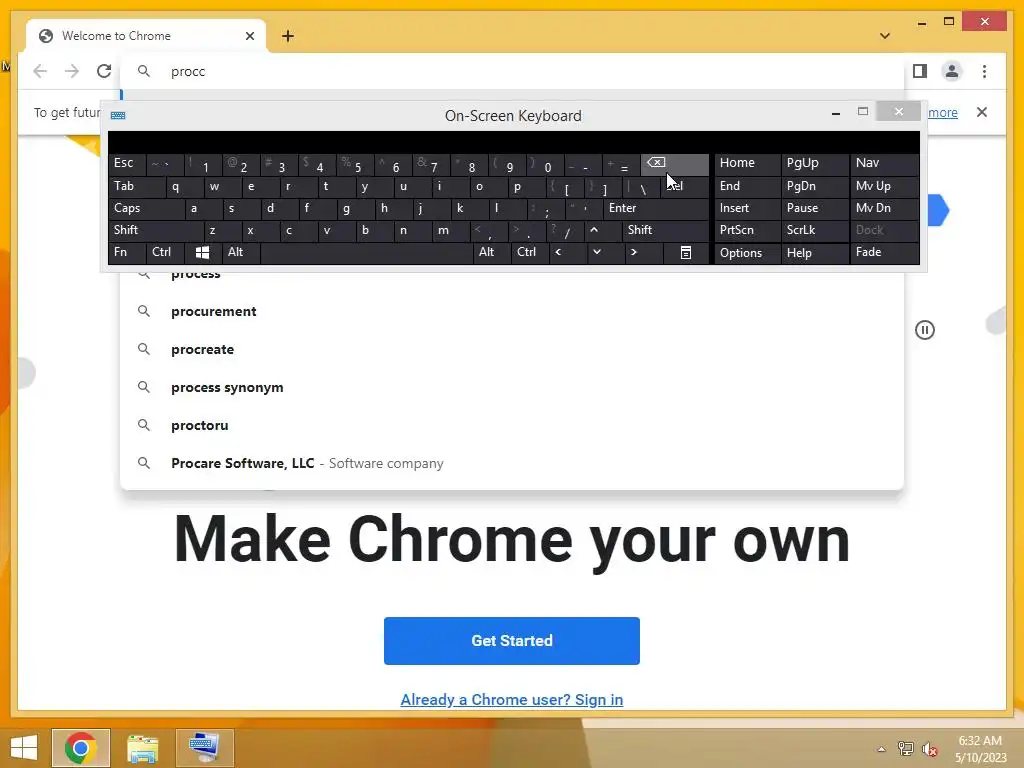Toggle the left Shift key

[x=156, y=230]
